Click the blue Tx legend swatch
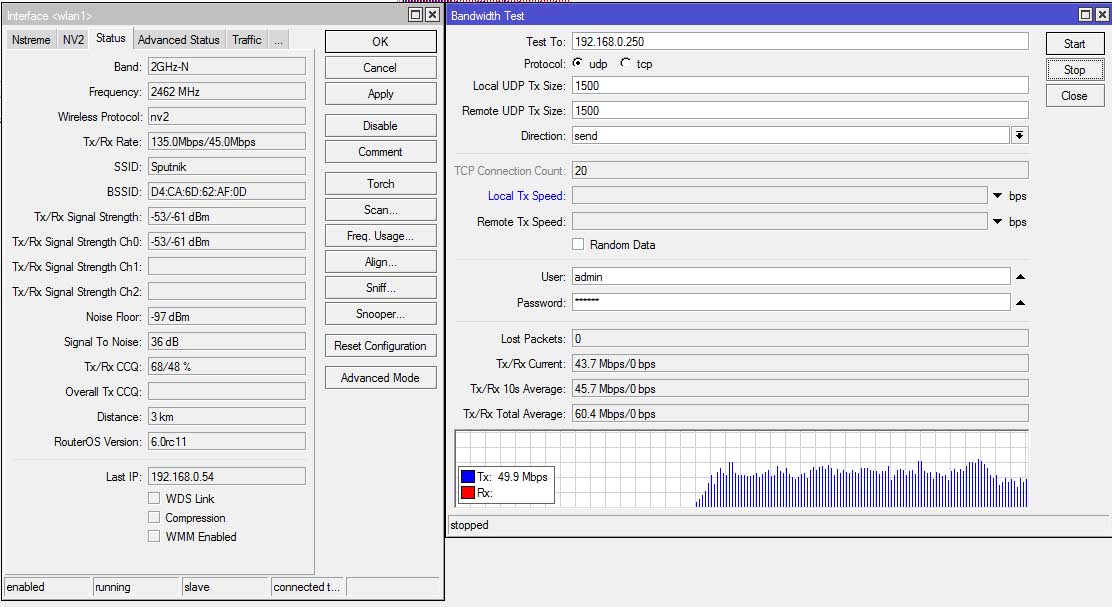The image size is (1112, 607). click(468, 477)
